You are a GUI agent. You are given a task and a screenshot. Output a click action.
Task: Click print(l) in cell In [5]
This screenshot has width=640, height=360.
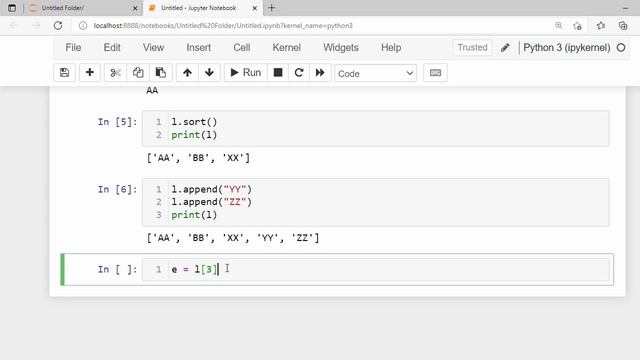click(x=194, y=135)
